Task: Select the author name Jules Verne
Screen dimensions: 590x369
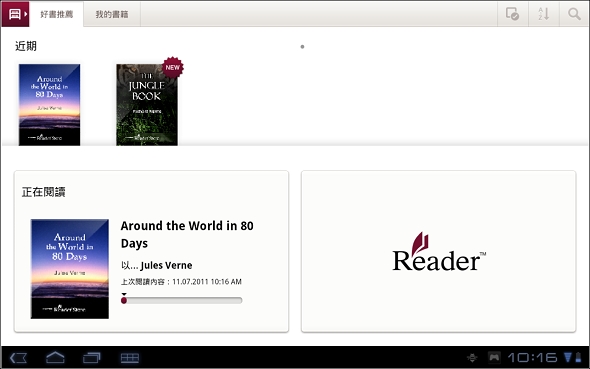Action: click(x=166, y=266)
